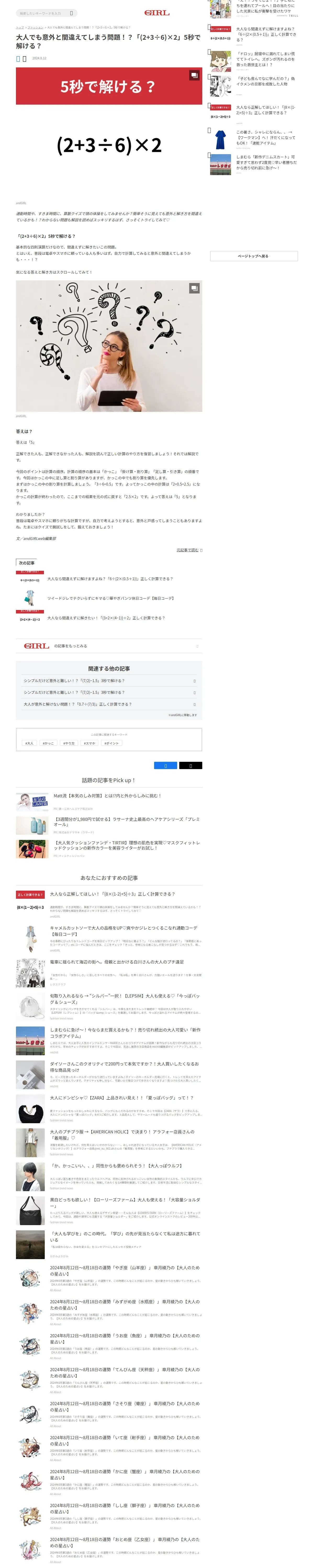The image size is (314, 1568).
Task: Open '大人にドンピシャ♡【ZARA】' article
Action: (x=121, y=1098)
